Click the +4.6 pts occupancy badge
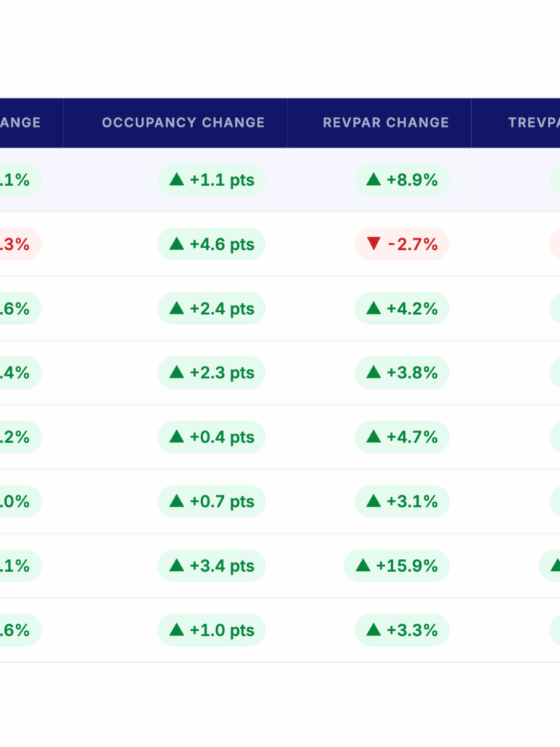This screenshot has height=747, width=560. click(212, 244)
